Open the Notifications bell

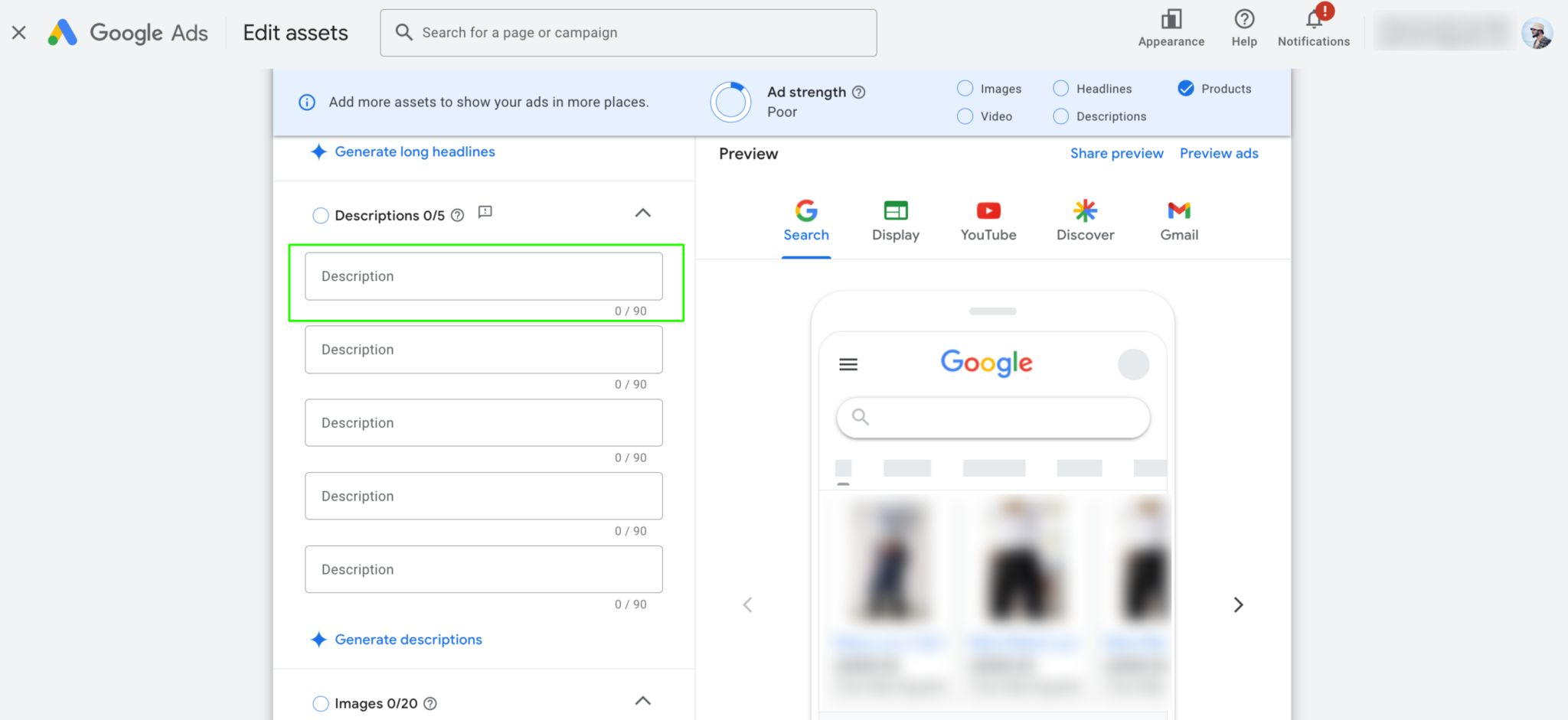(x=1312, y=21)
